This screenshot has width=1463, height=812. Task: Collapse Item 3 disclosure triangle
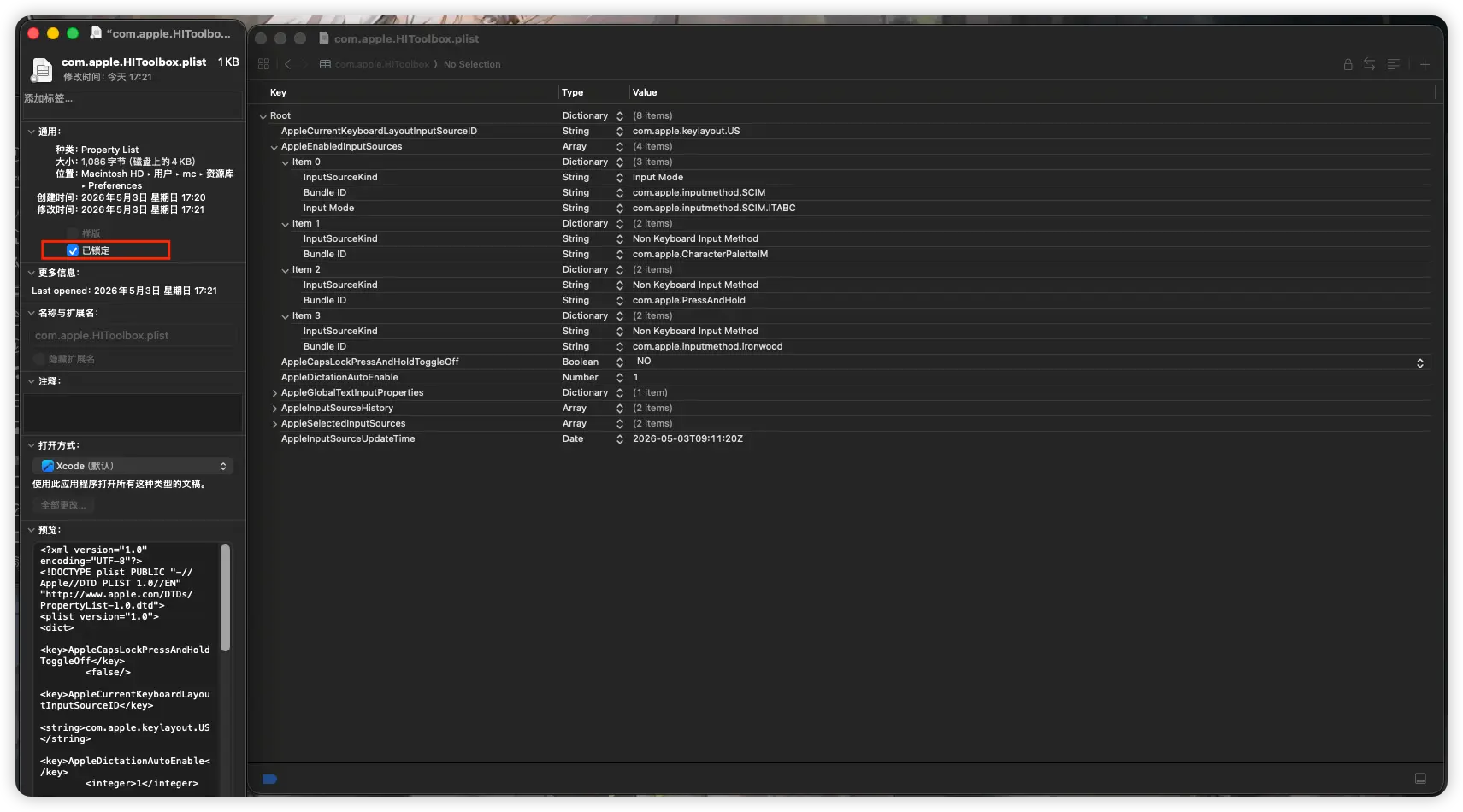click(286, 316)
